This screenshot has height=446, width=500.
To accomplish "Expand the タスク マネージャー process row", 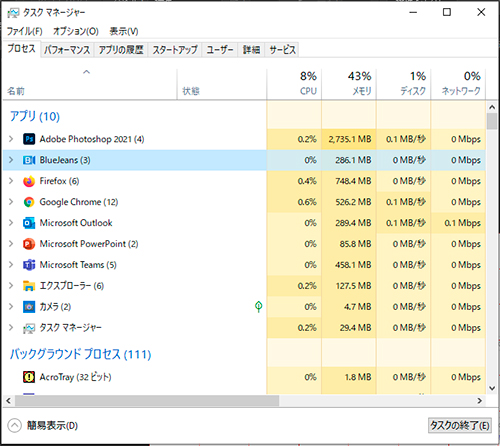I will point(11,328).
